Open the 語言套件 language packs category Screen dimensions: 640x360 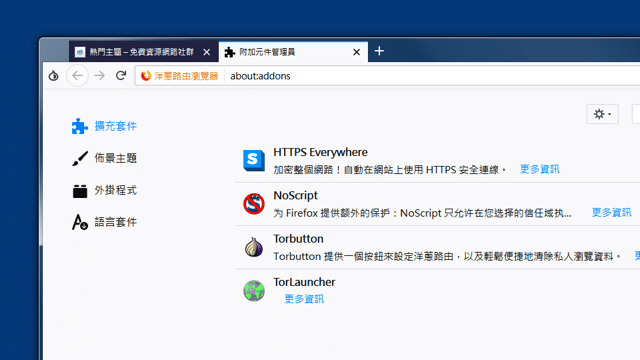104,222
